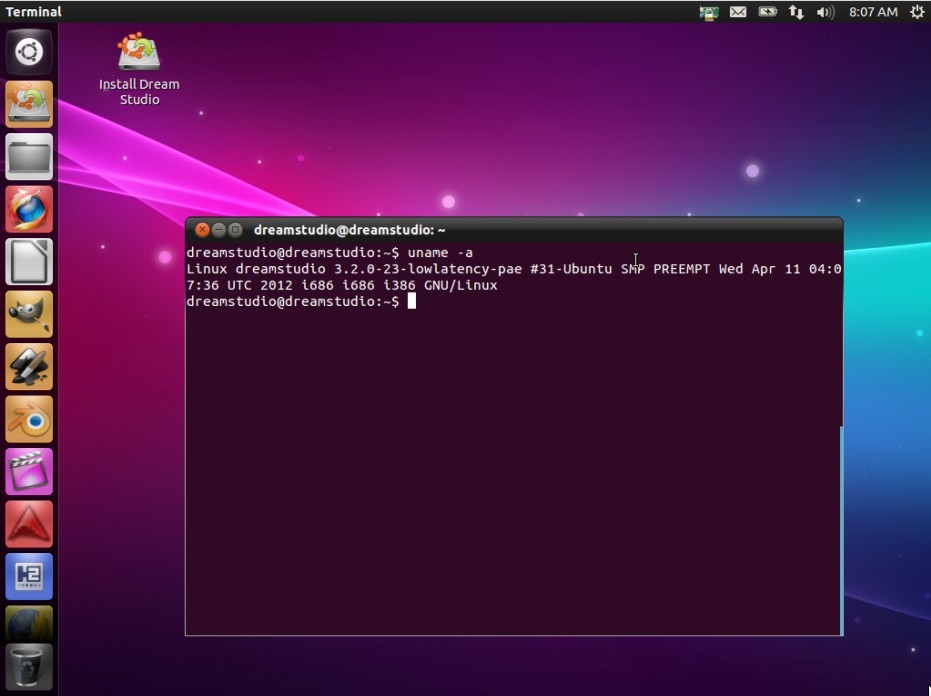Open the red triangle Ardour launcher icon
Viewport: 931px width, 696px height.
coord(28,524)
